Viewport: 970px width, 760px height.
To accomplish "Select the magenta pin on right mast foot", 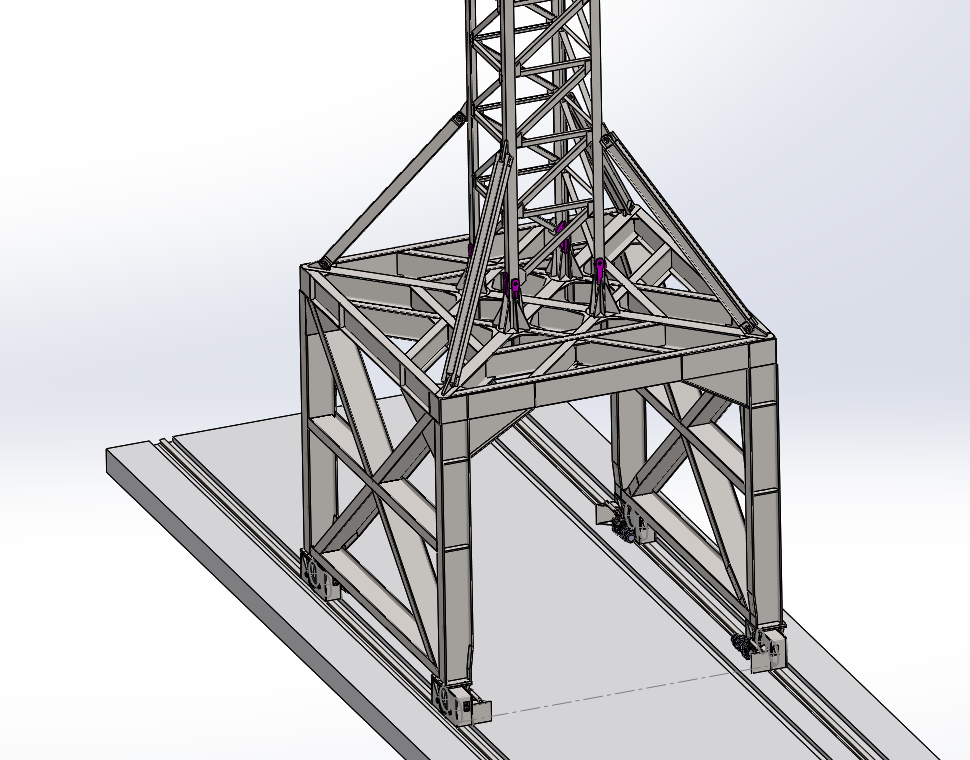I will [600, 267].
